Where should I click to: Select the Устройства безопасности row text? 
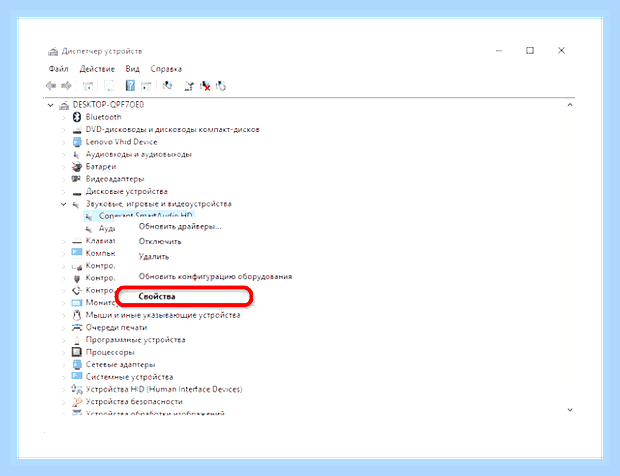pos(134,401)
